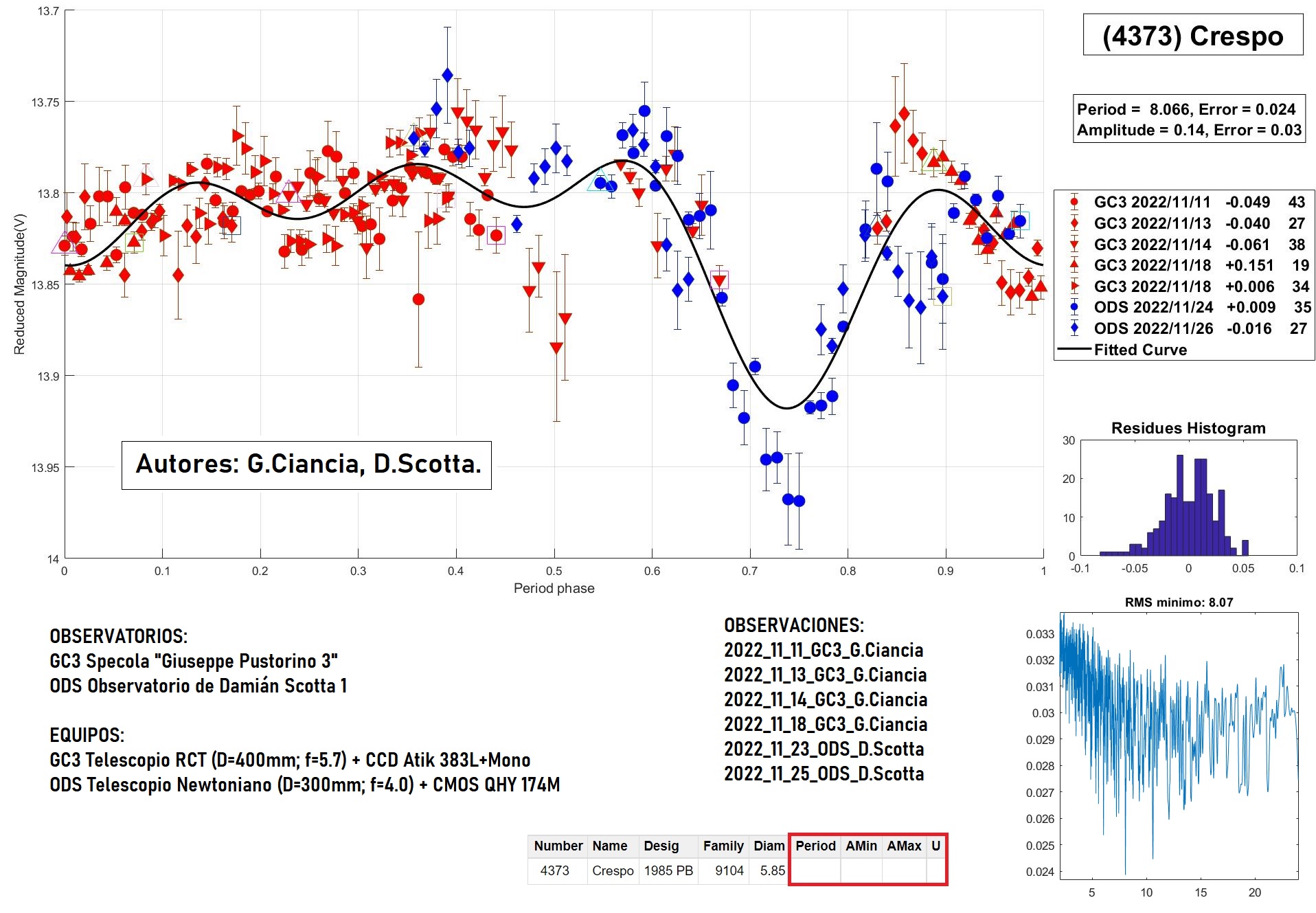Click observation 2022_11_11_GC3_G.Ciancia
Viewport: 1316px width, 913px height.
click(x=824, y=650)
